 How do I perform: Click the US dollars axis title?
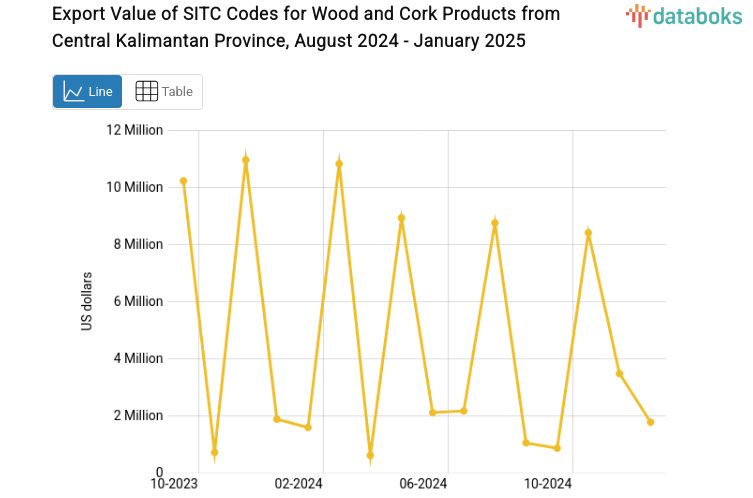point(87,301)
